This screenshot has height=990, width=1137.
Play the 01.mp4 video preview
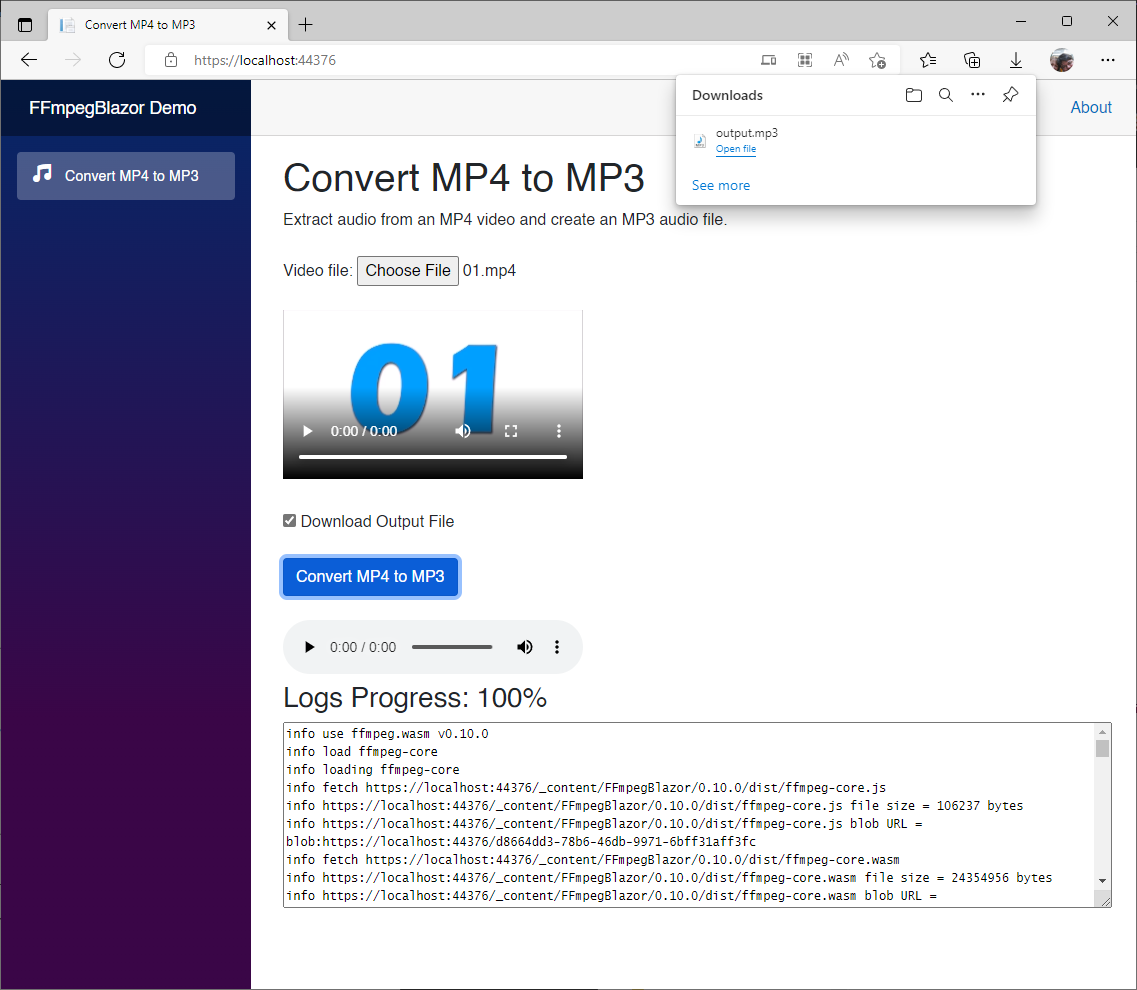tap(307, 431)
